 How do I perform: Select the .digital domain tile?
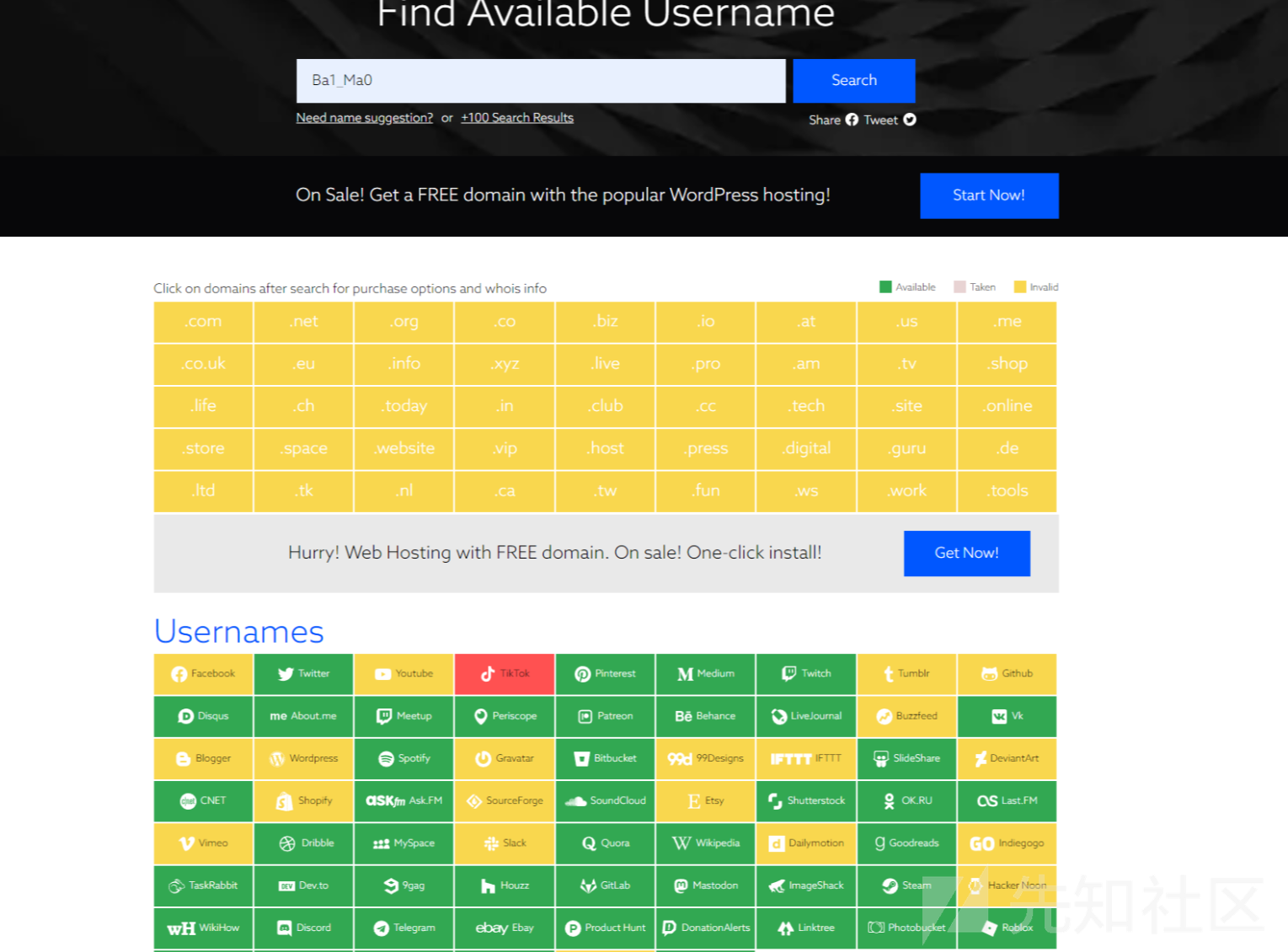806,449
